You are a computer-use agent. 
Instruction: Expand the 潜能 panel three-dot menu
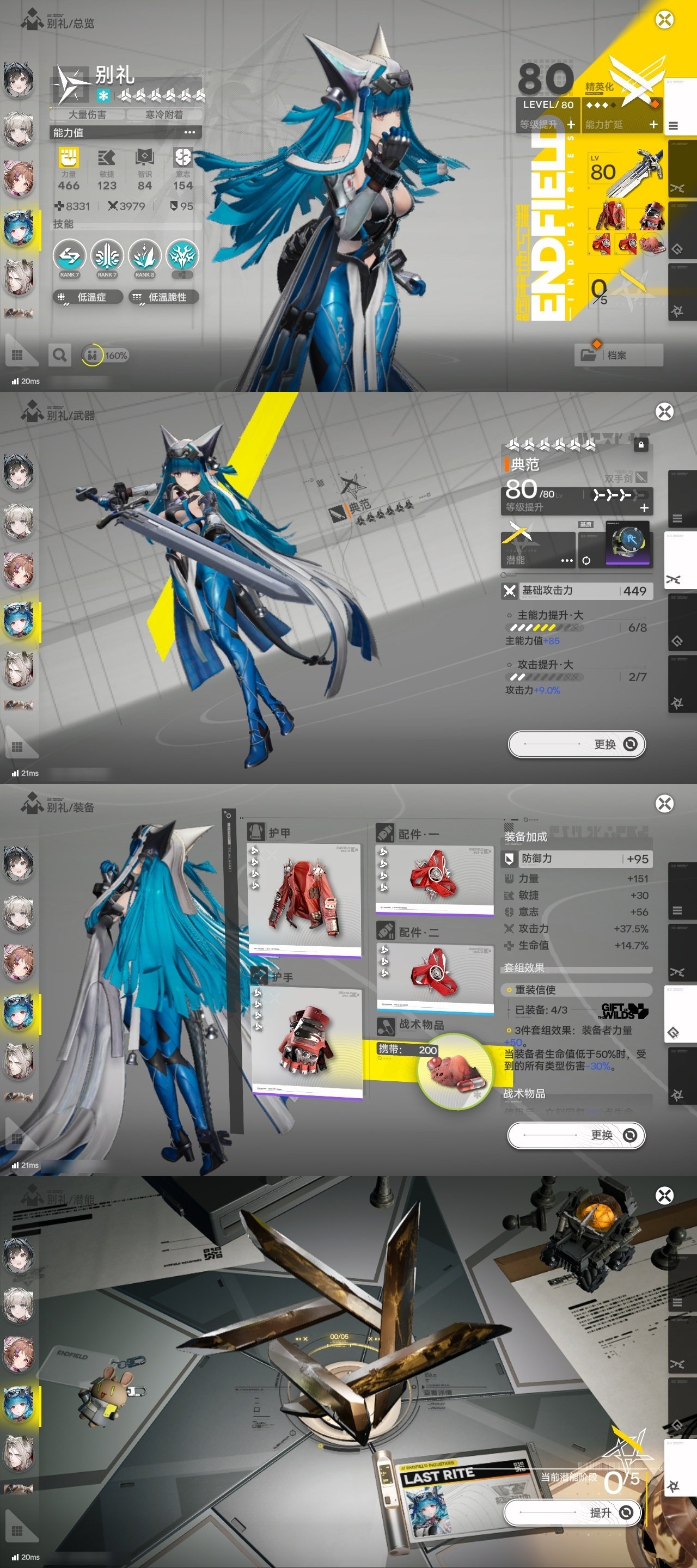[x=566, y=560]
